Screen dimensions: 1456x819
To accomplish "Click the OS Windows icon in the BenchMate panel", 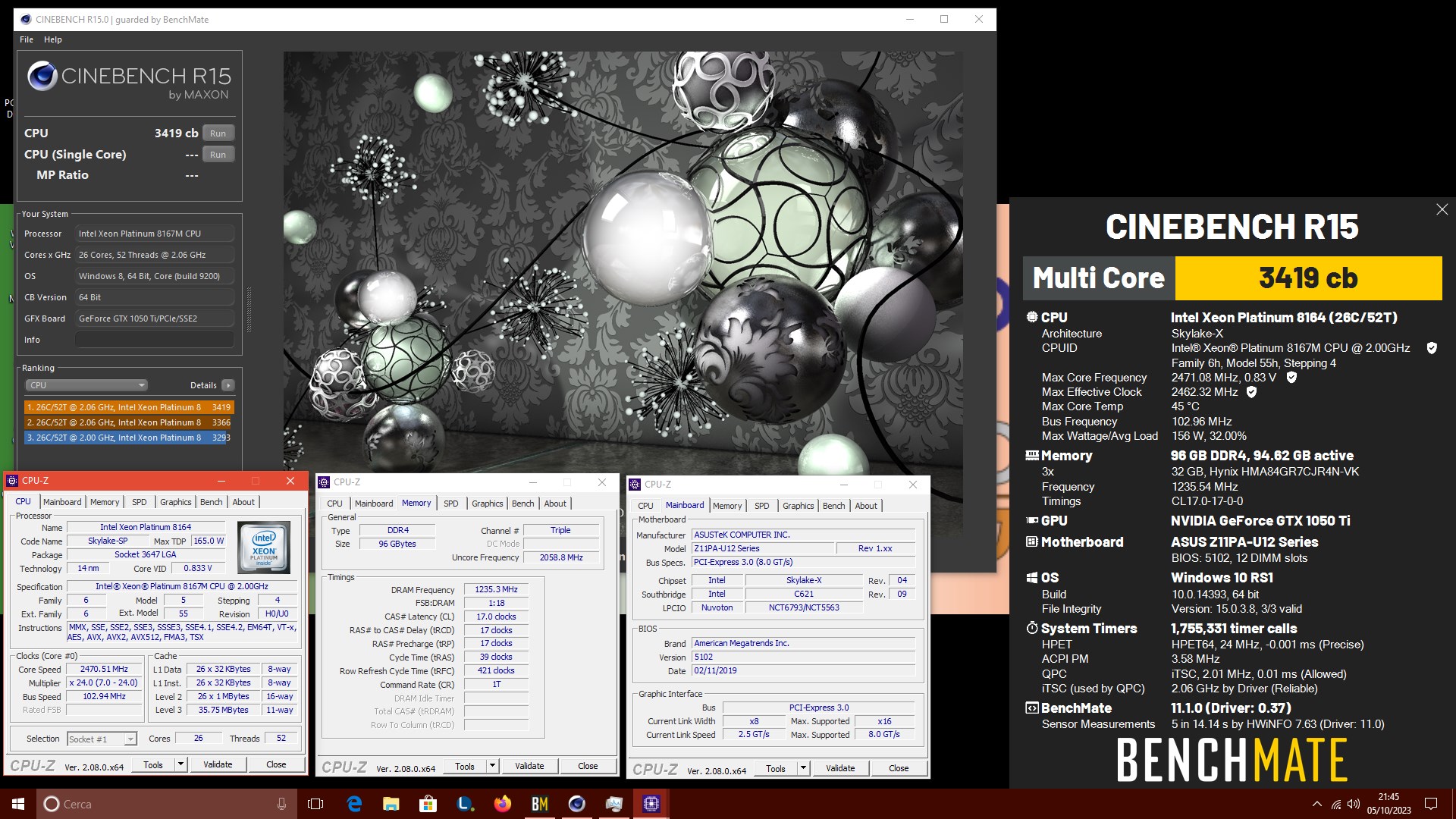I will pos(1032,578).
